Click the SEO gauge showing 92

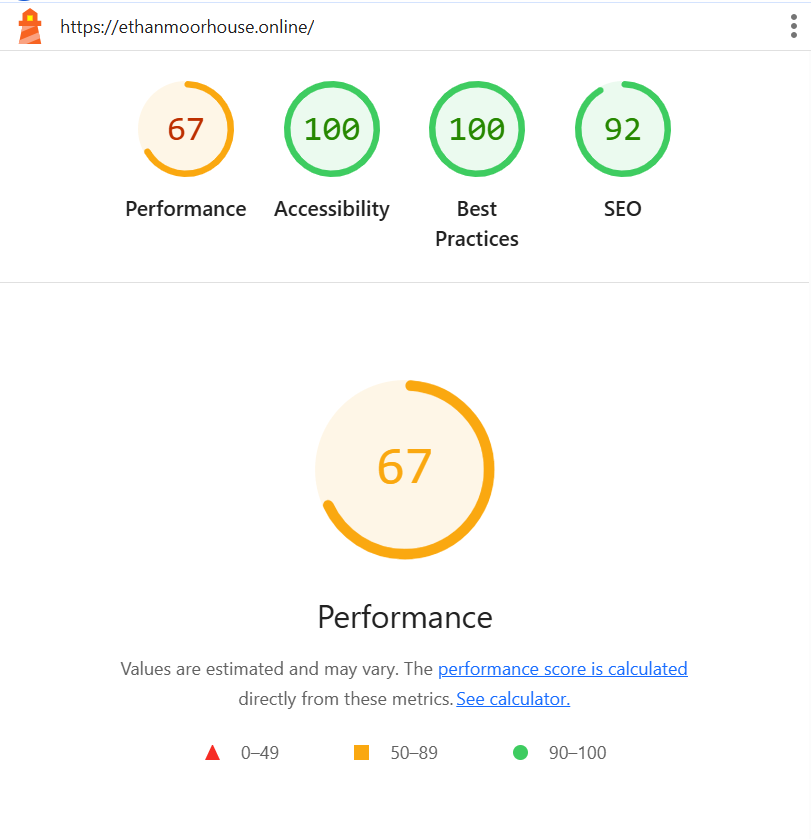[x=622, y=129]
